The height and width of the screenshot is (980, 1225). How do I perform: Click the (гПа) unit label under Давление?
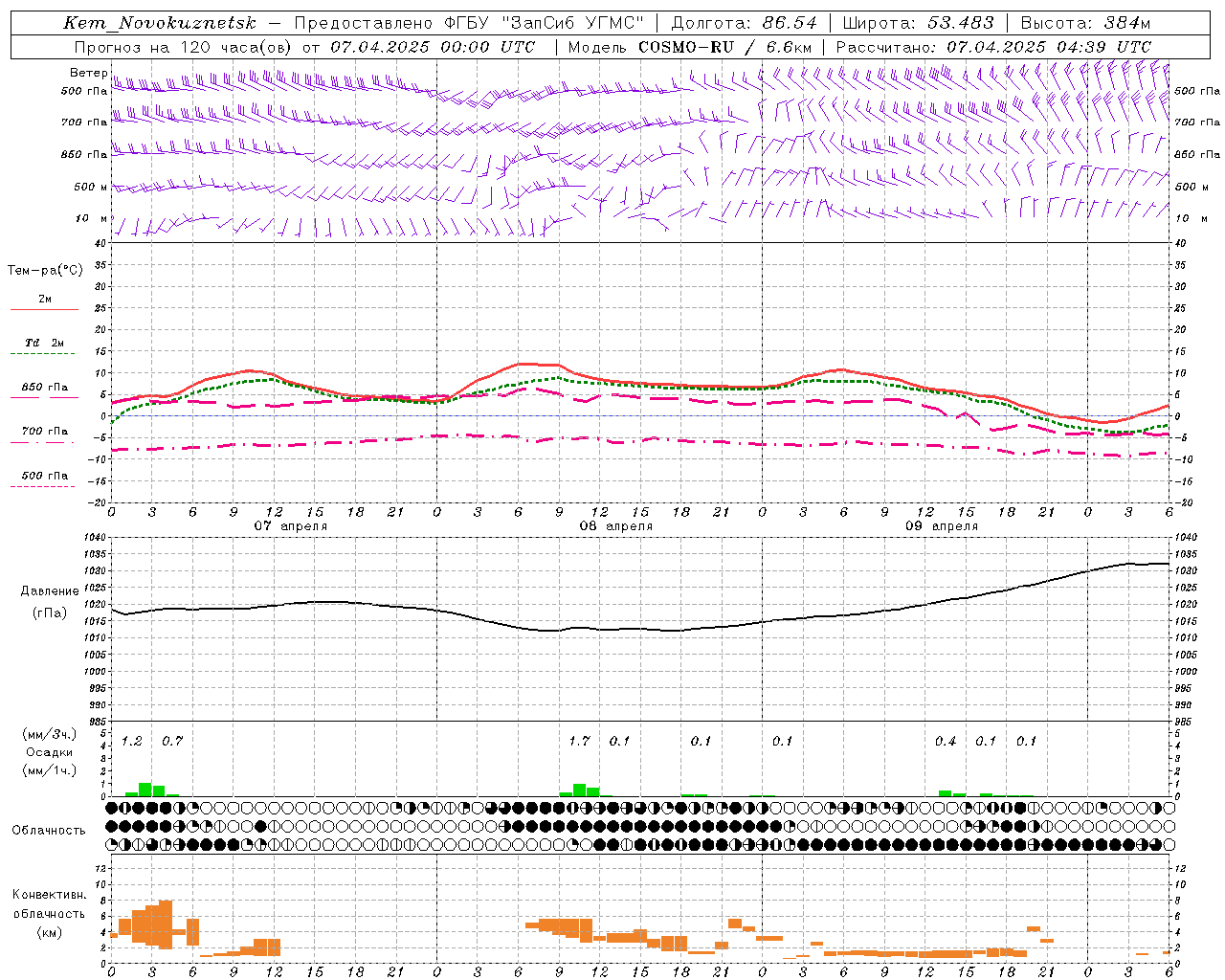pos(49,612)
